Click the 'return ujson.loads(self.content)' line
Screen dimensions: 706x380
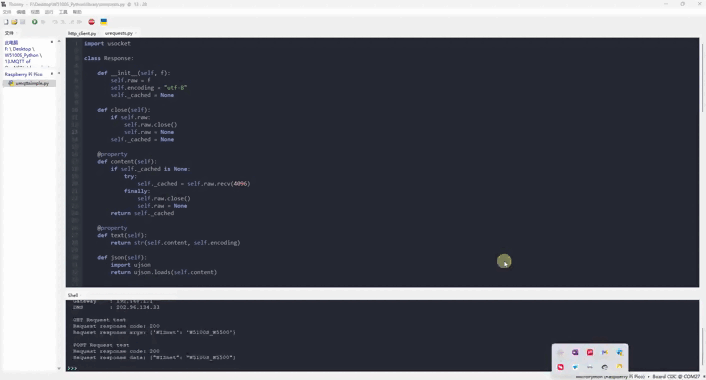(164, 272)
